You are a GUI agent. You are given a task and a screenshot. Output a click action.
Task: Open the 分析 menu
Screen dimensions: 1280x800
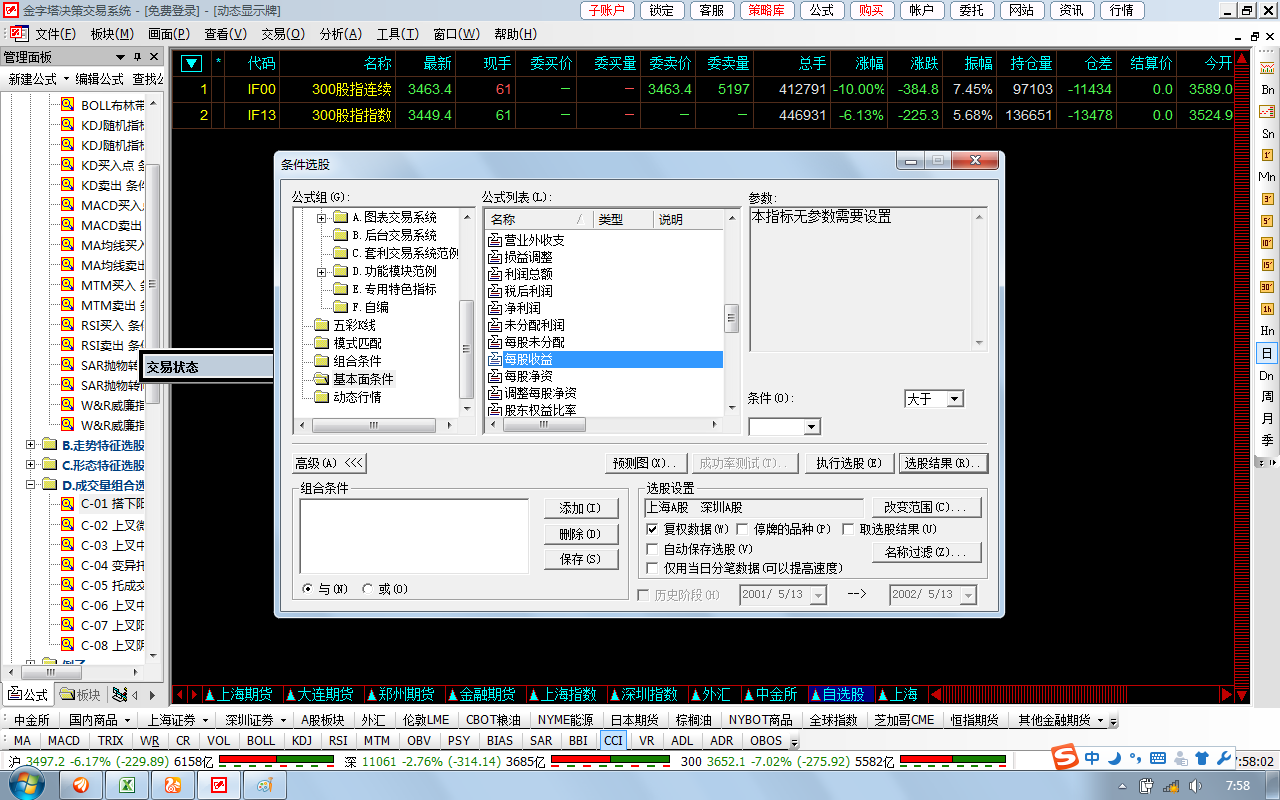[x=340, y=34]
